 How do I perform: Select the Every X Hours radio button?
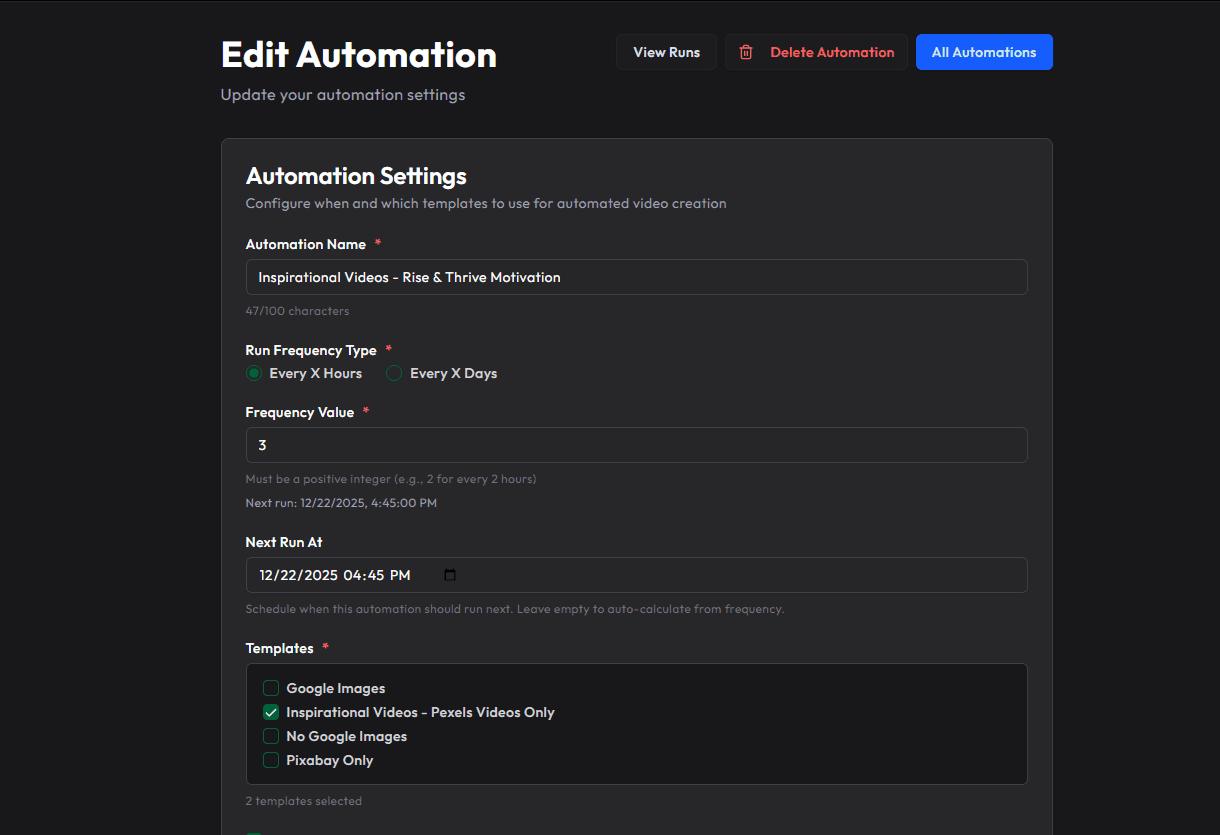tap(254, 373)
